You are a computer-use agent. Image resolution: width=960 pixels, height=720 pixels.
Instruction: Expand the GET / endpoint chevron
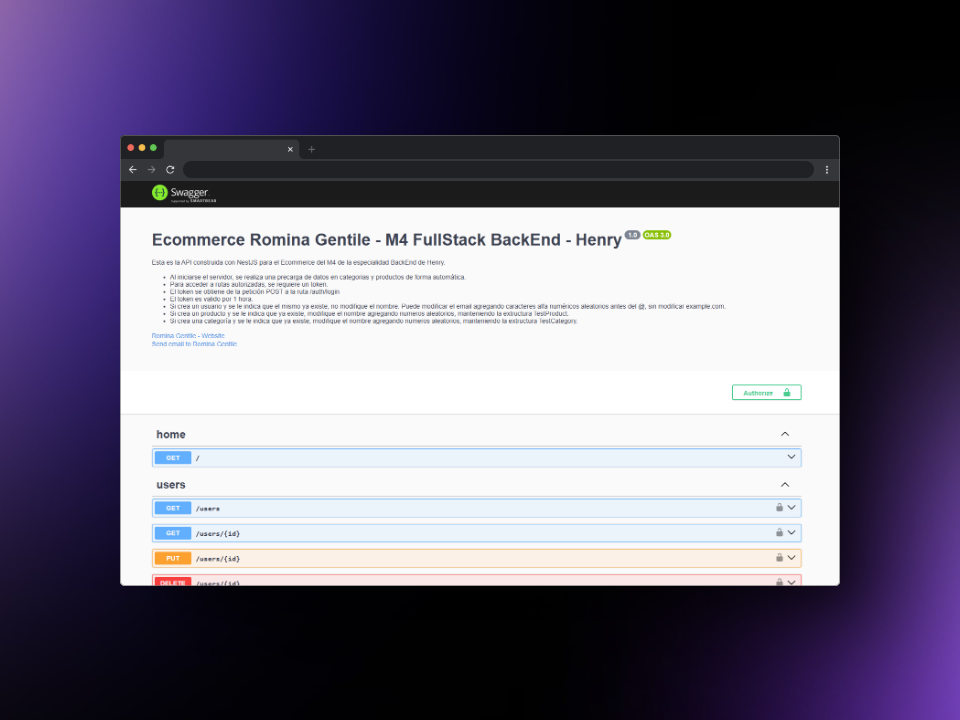tap(791, 457)
